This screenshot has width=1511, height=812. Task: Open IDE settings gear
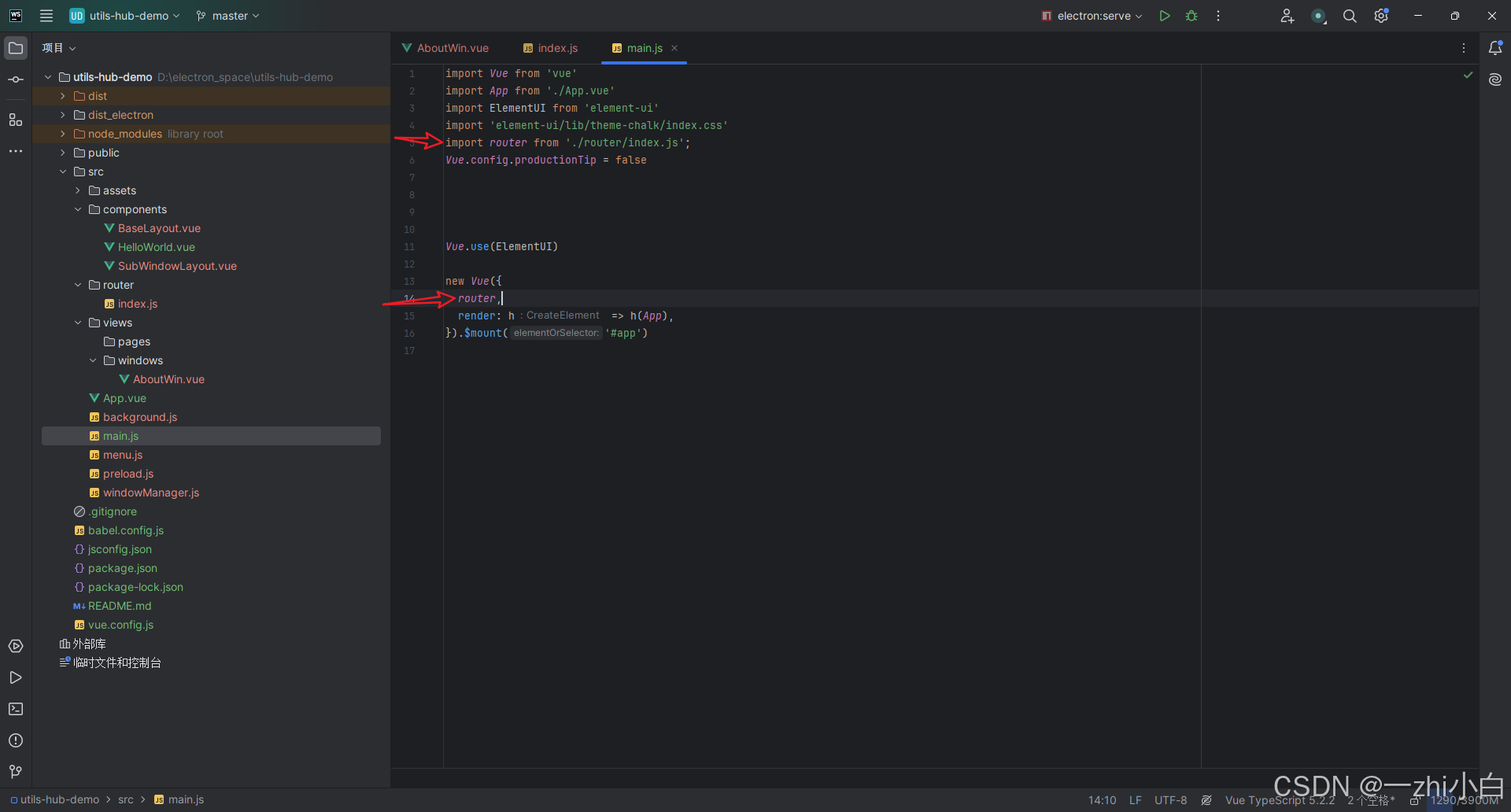tap(1381, 16)
